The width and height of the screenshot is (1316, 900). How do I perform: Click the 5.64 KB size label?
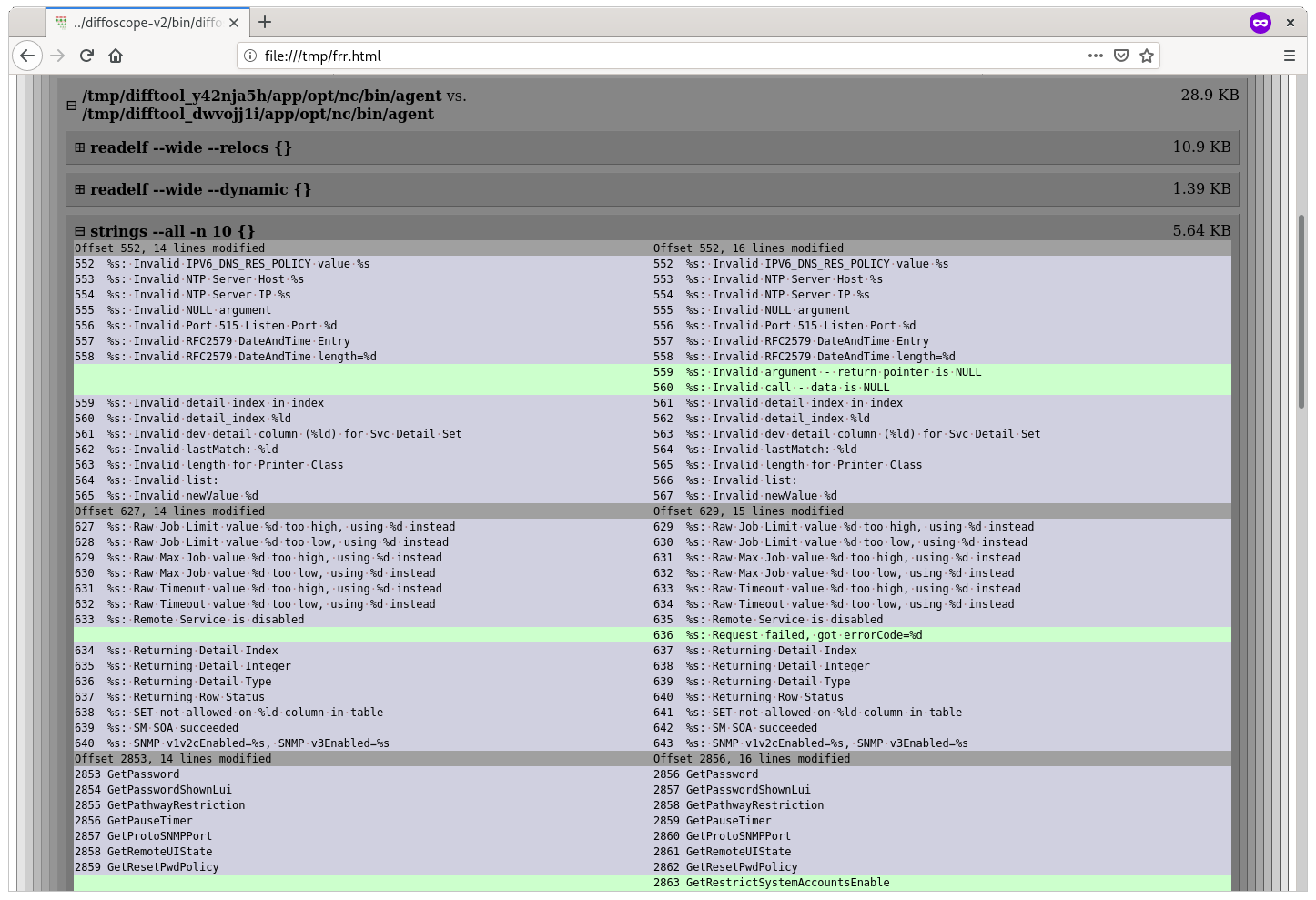tap(1201, 230)
